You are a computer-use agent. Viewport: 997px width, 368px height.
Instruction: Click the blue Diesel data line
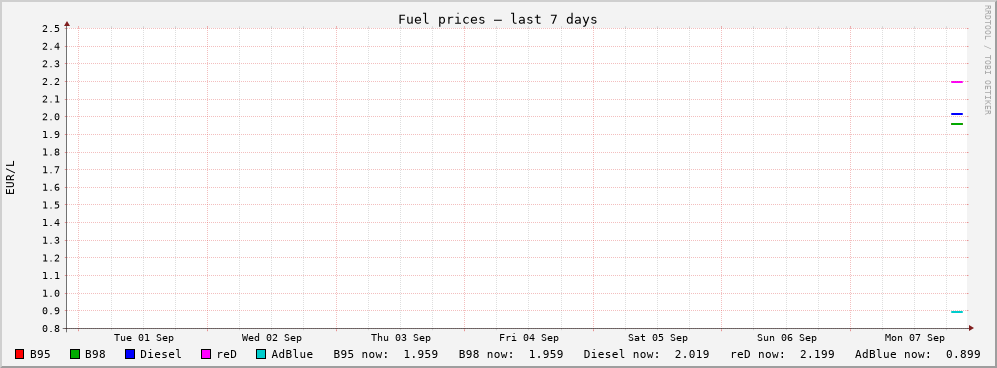957,114
